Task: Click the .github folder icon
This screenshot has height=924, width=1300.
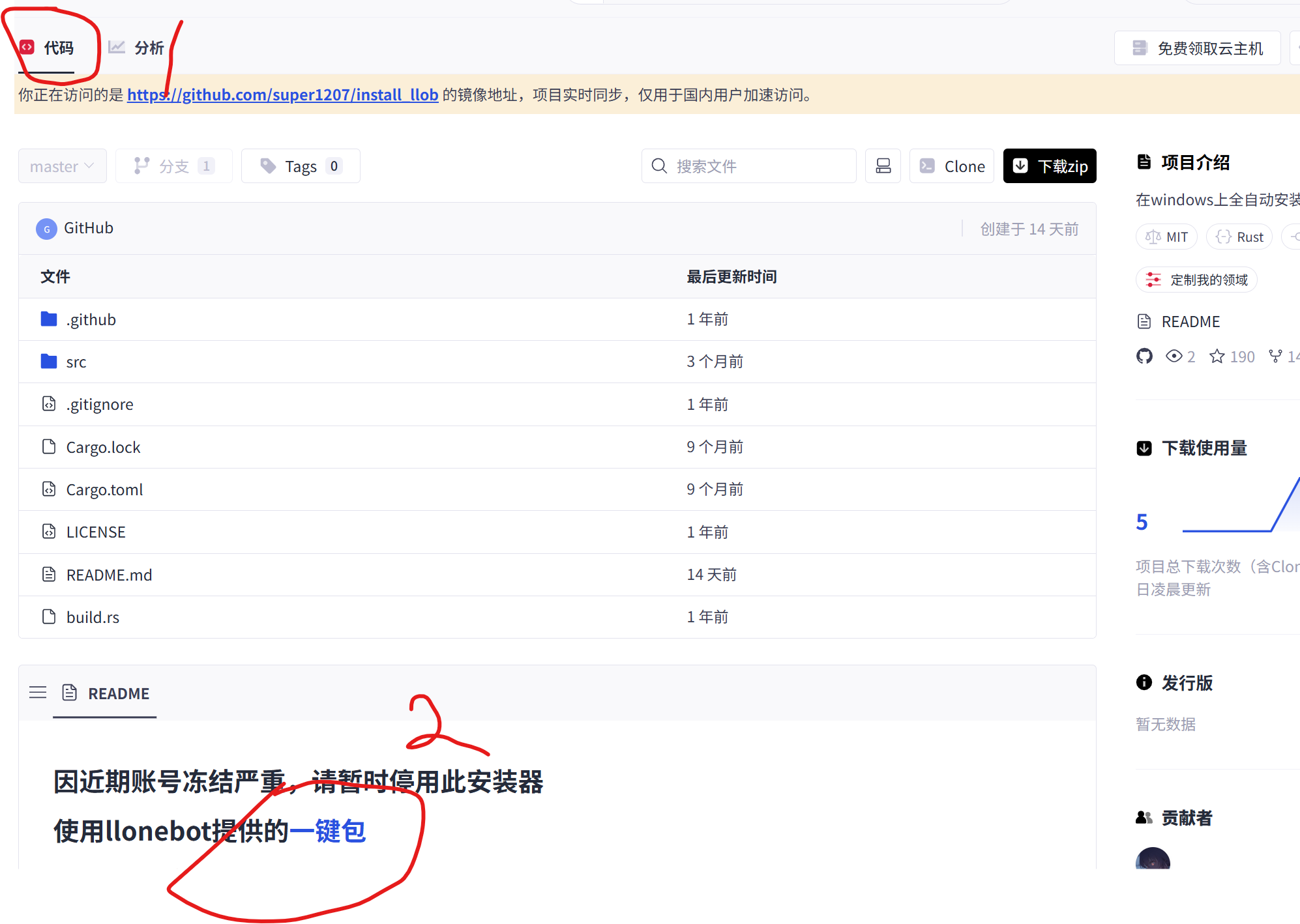Action: pos(49,319)
